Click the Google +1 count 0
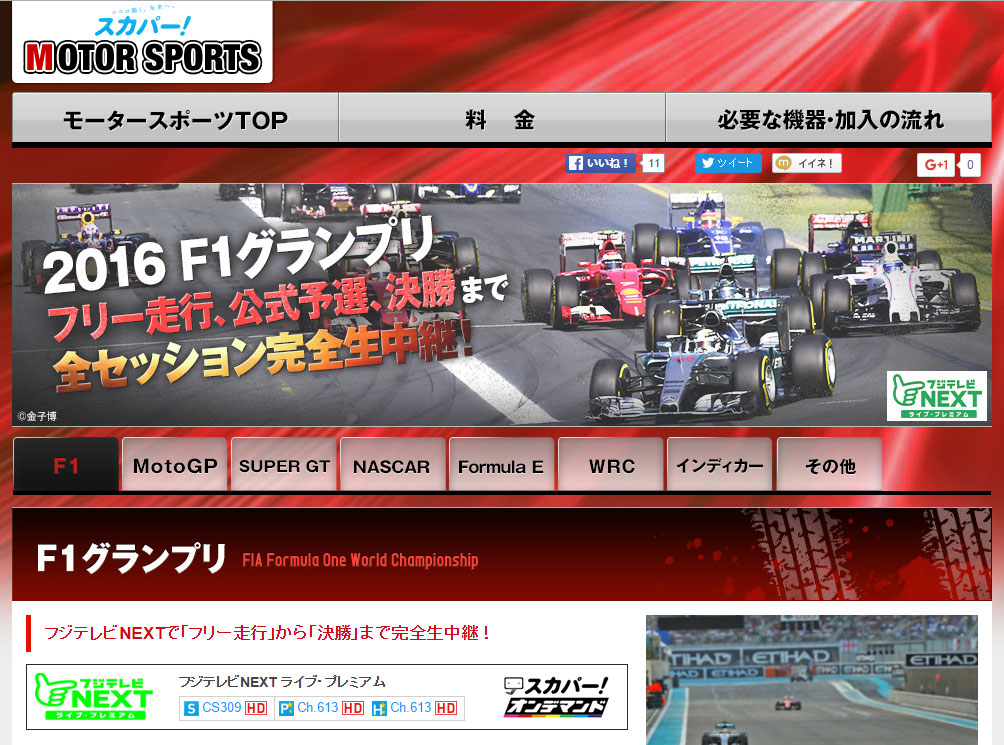The image size is (1004, 745). coord(969,164)
